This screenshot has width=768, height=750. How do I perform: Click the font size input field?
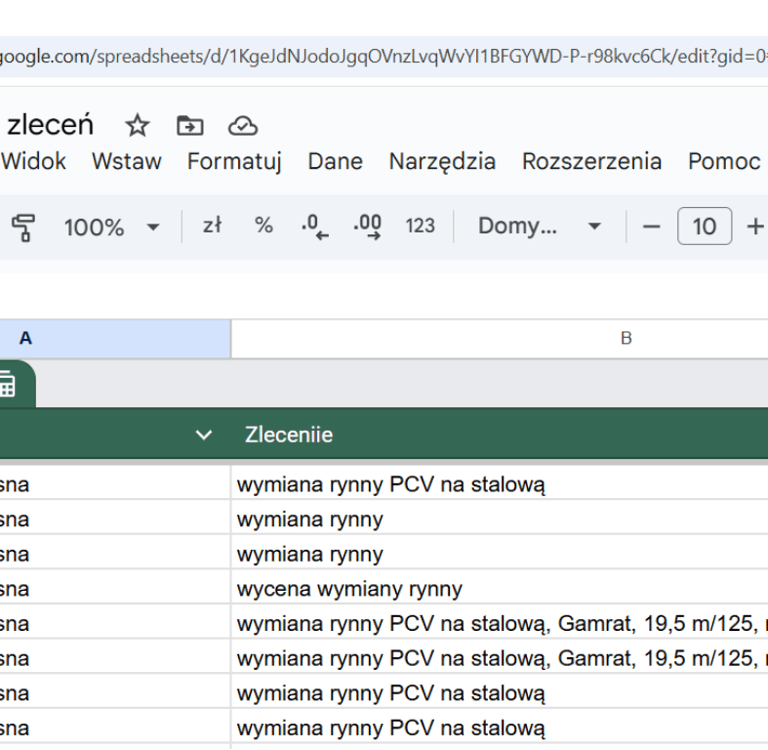coord(704,227)
